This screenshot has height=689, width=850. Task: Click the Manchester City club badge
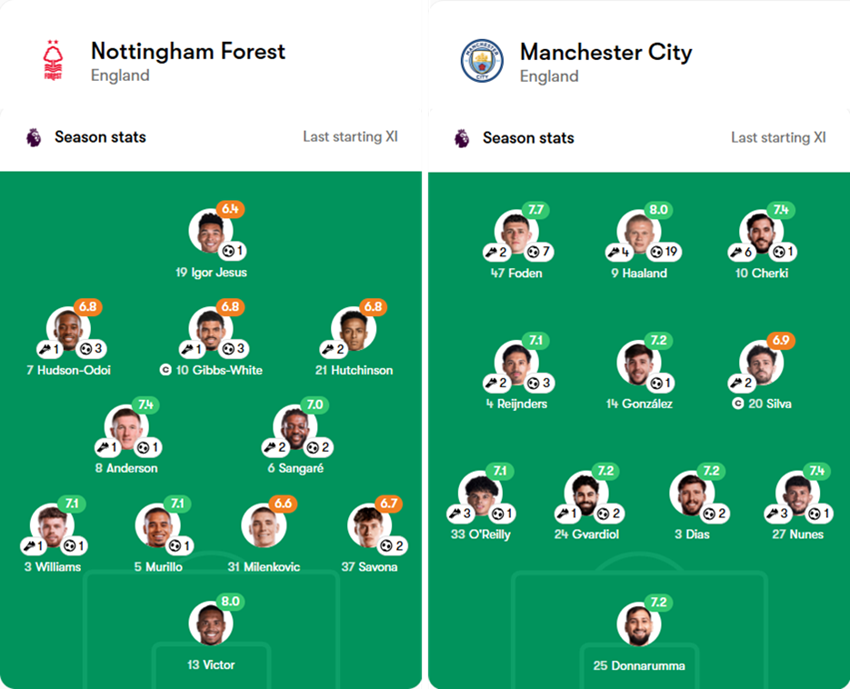(480, 58)
